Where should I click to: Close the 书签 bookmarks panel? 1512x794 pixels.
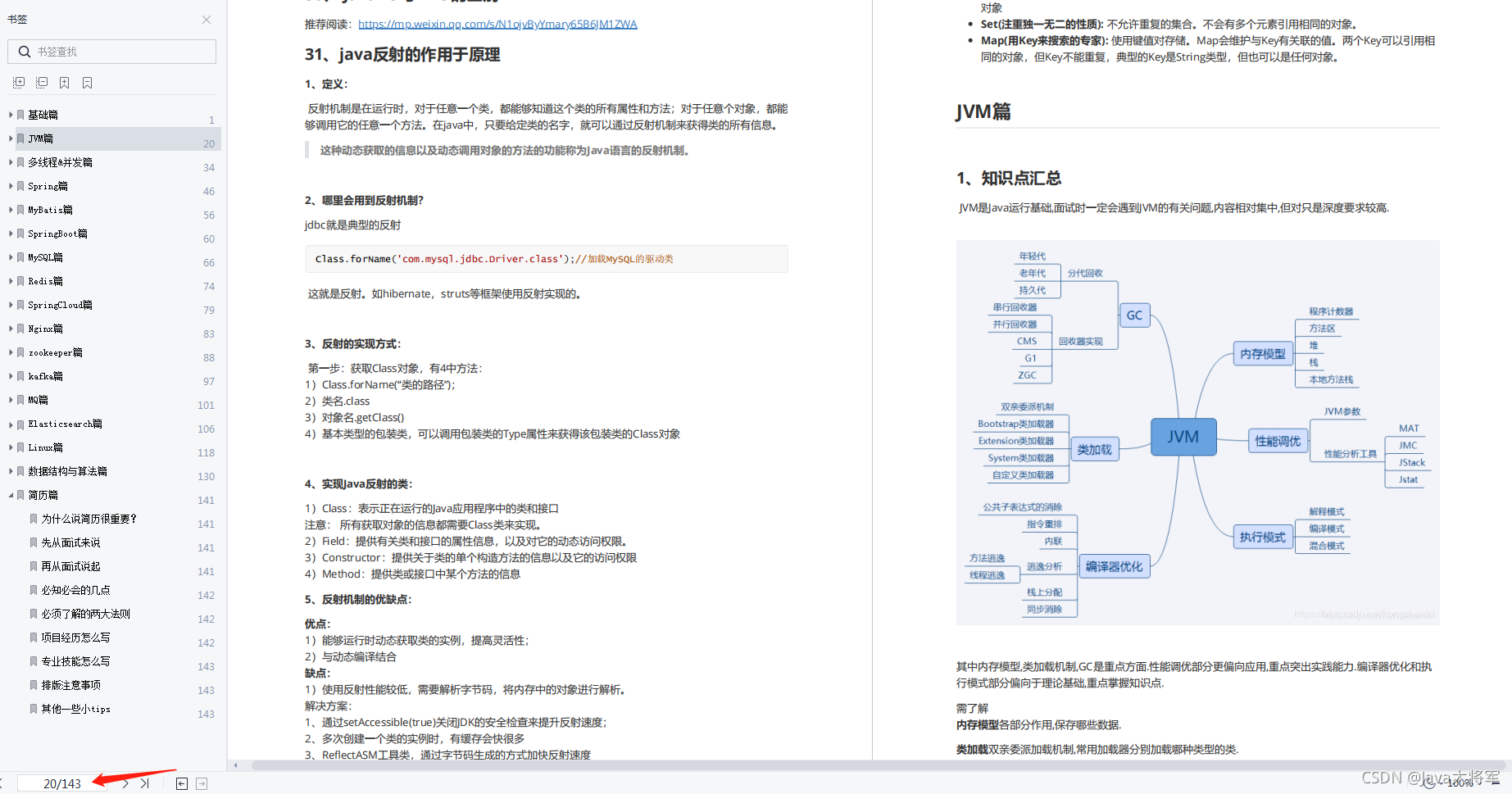[x=207, y=20]
